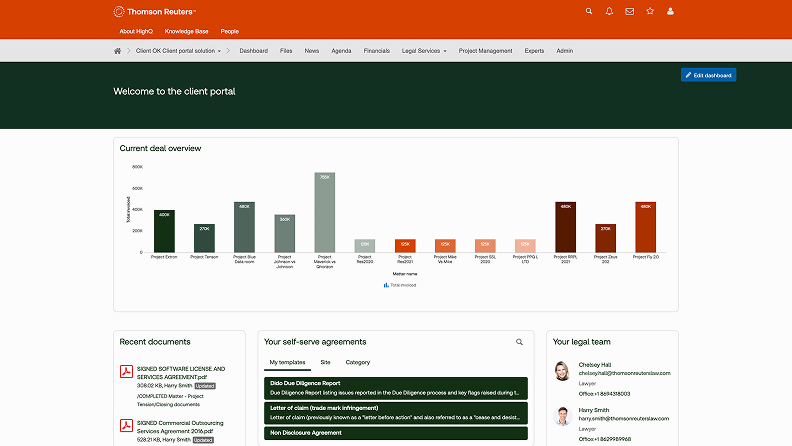Click the favorites star icon
Image resolution: width=792 pixels, height=446 pixels.
[x=650, y=11]
